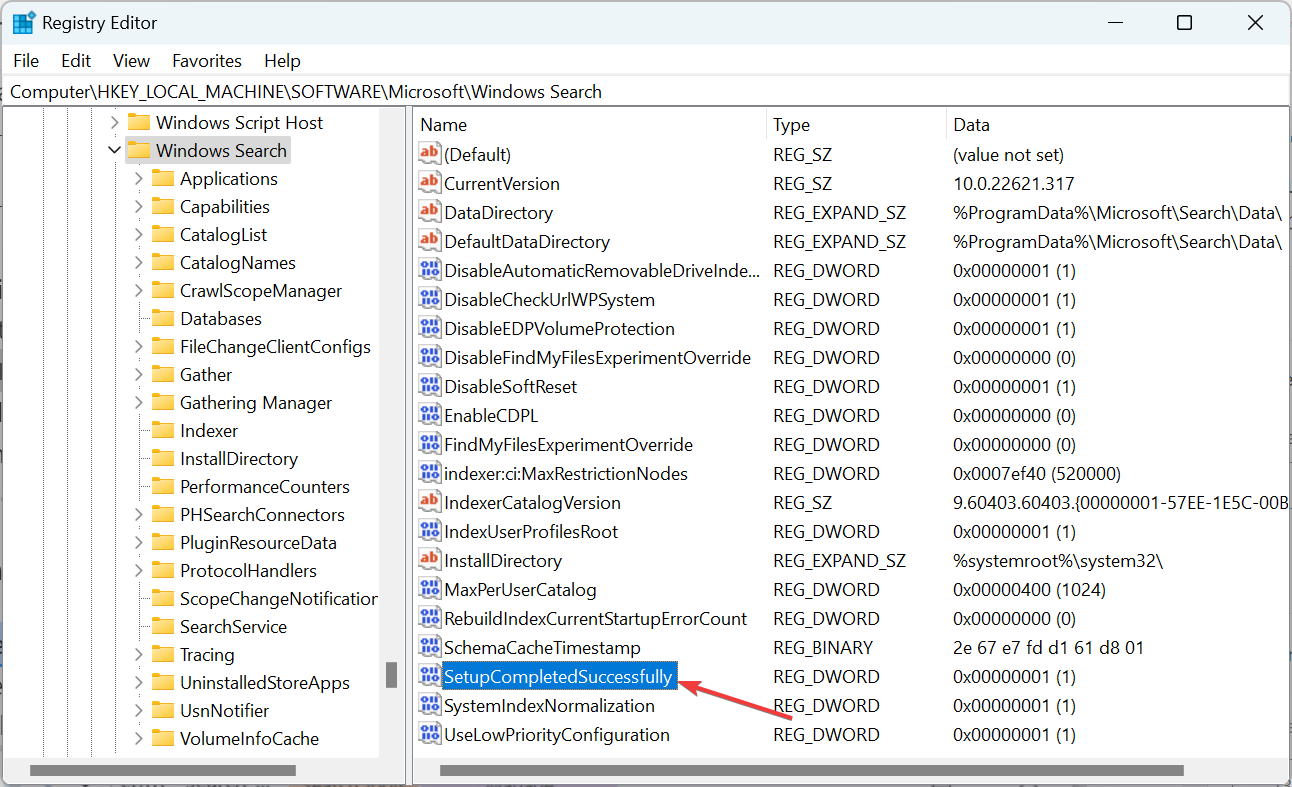Screen dimensions: 1292x787
Task: Click the InstallDirectory value's ab icon
Action: 430,560
